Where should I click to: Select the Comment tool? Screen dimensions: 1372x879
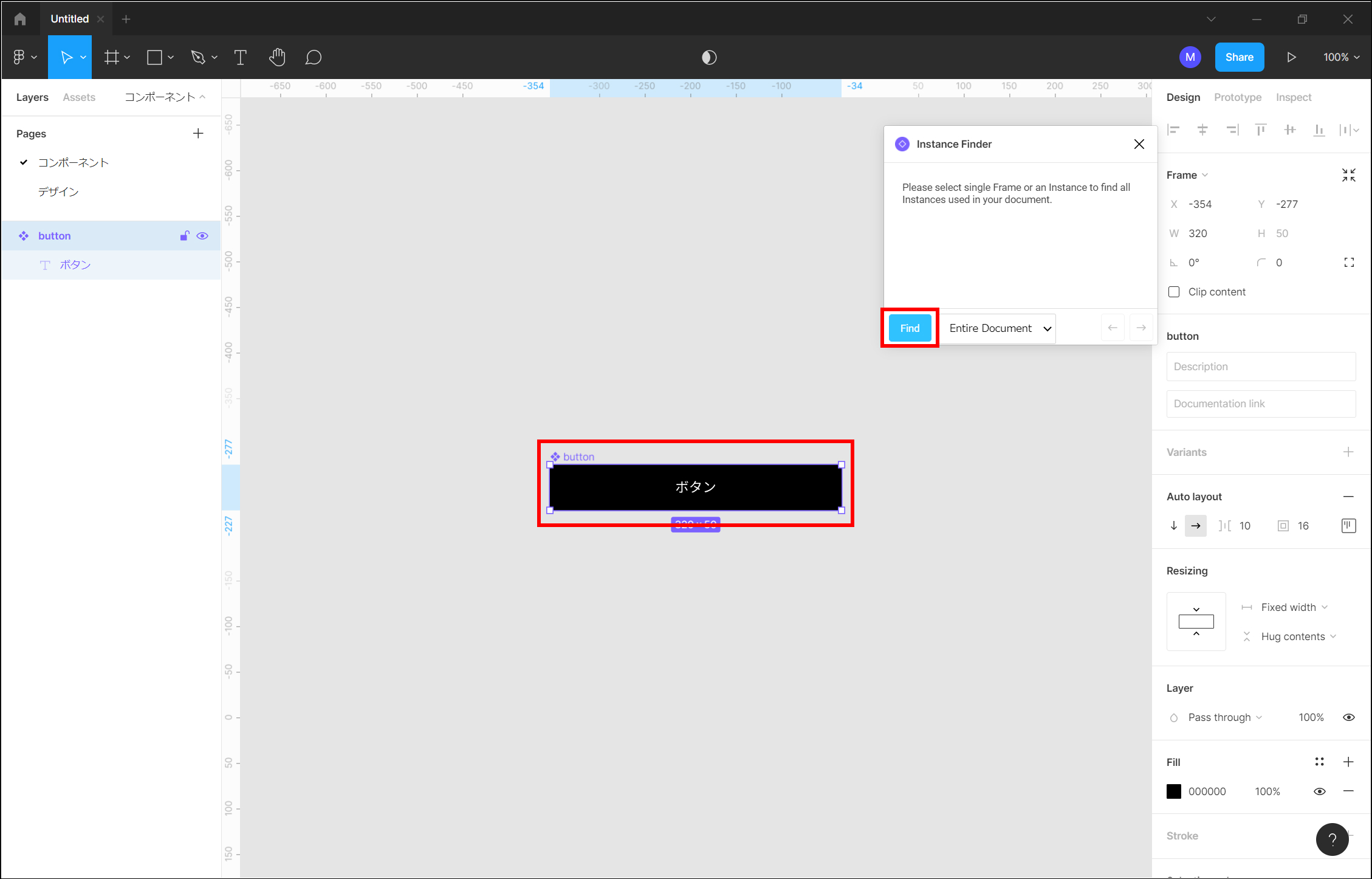click(x=313, y=57)
